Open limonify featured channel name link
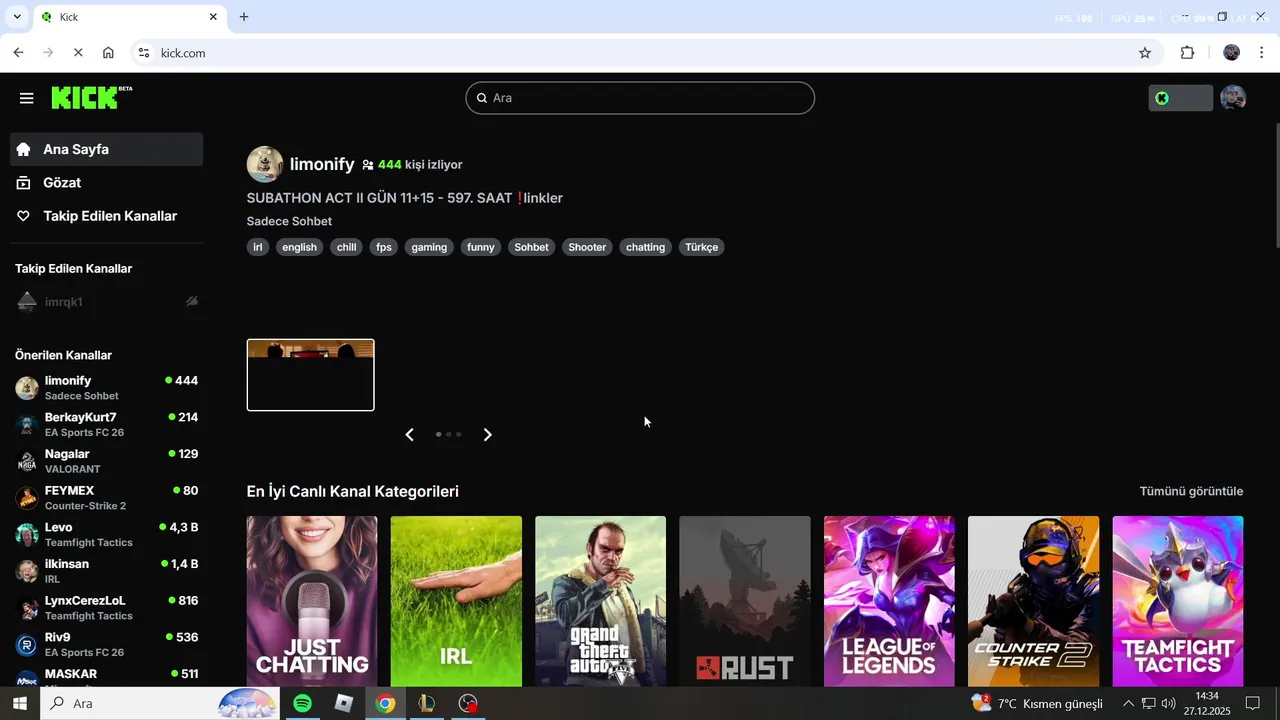The width and height of the screenshot is (1280, 720). tap(322, 164)
